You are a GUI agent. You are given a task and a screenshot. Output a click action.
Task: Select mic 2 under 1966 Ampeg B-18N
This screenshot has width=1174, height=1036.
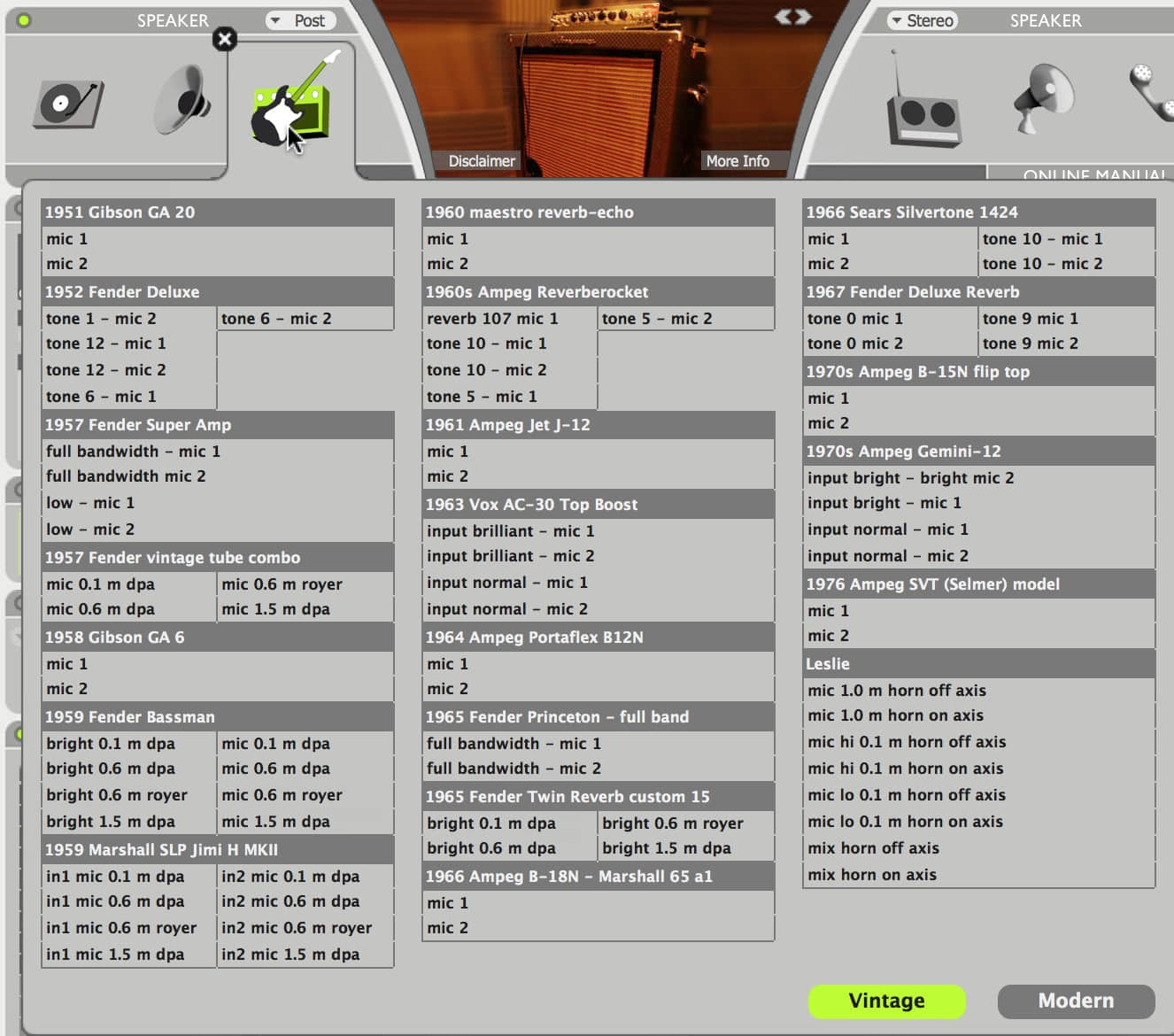(x=598, y=928)
